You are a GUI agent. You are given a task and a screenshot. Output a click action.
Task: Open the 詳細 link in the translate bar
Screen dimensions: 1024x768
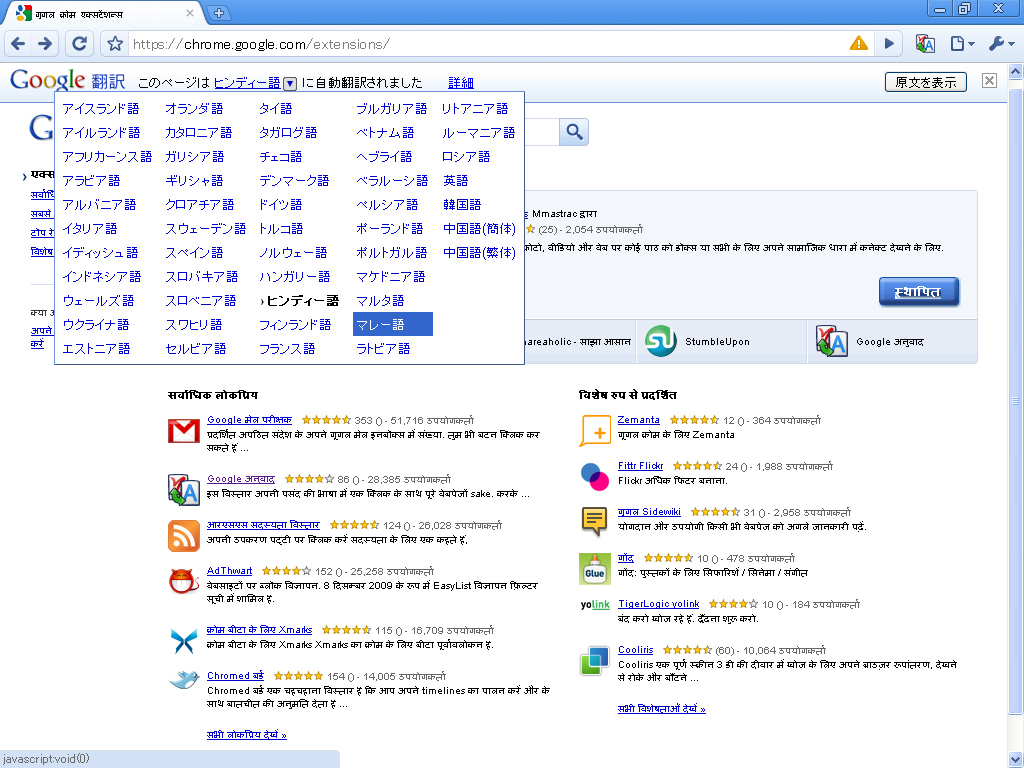[x=461, y=83]
